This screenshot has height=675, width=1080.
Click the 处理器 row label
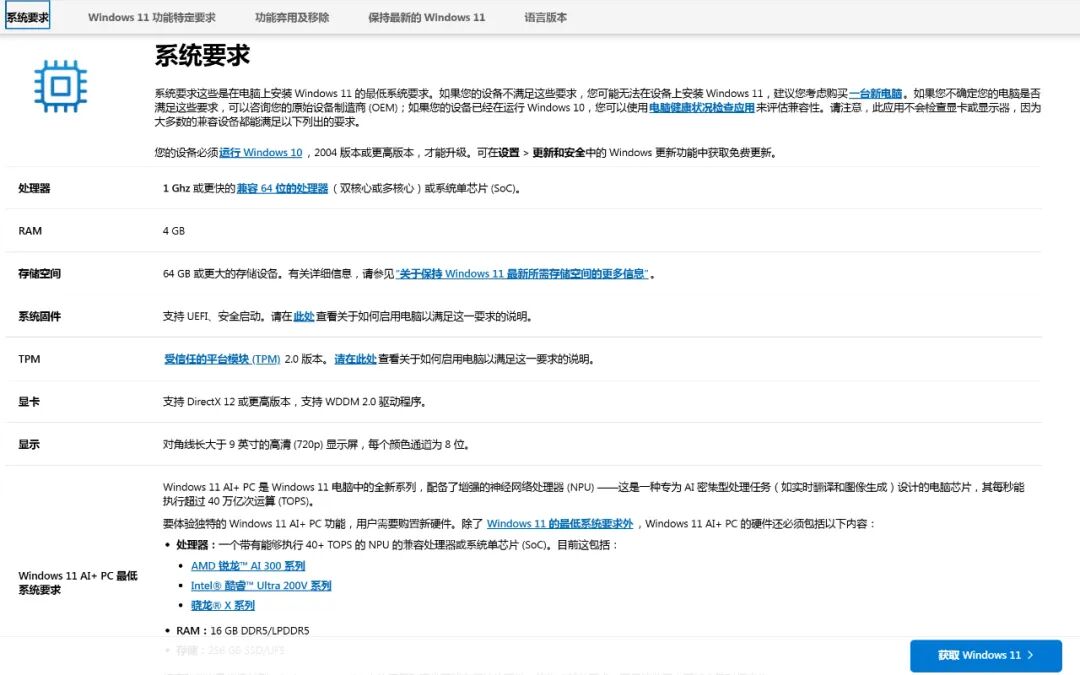[34, 188]
